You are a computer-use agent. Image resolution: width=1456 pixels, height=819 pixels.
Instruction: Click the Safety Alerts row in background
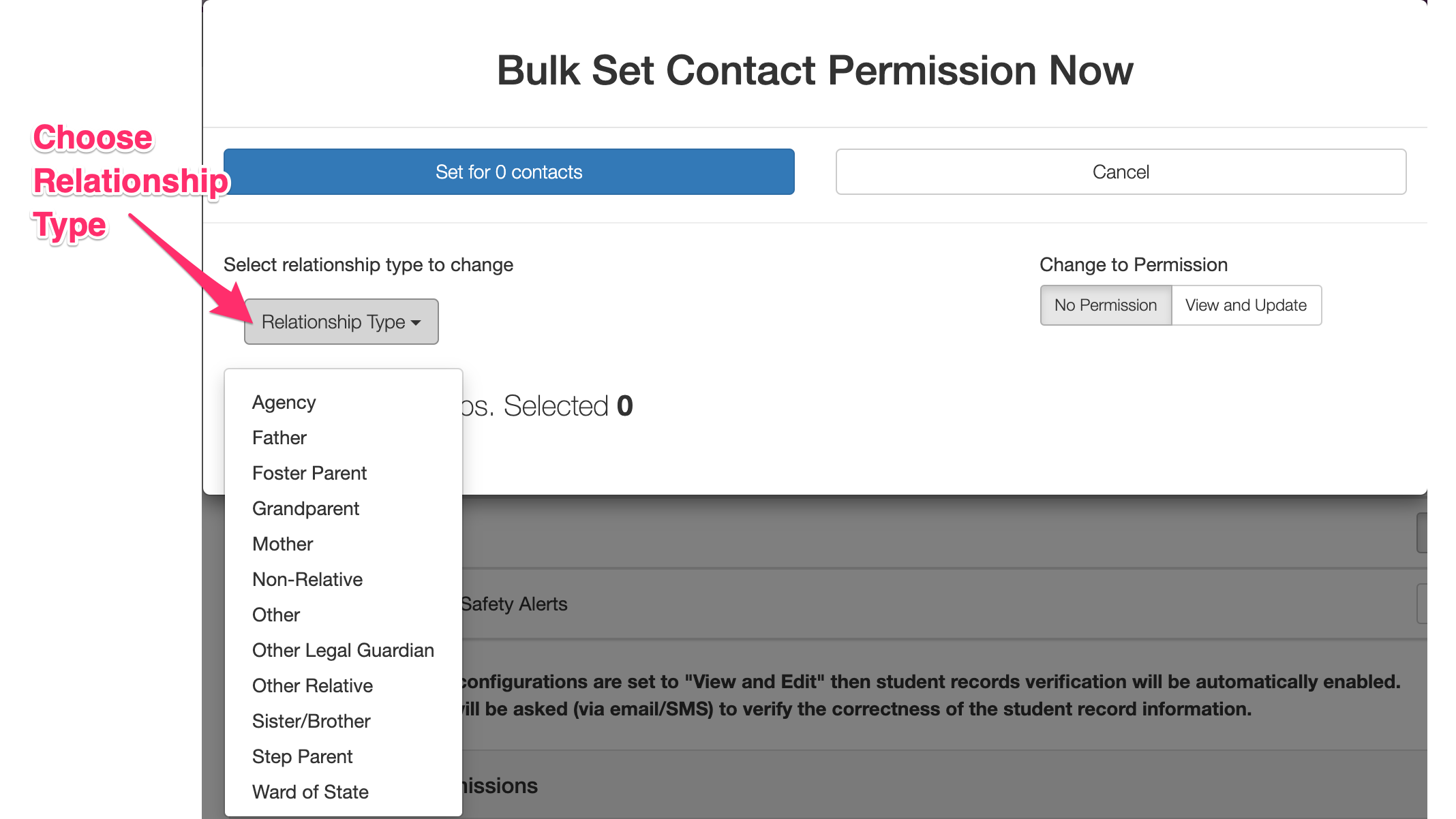click(x=514, y=604)
